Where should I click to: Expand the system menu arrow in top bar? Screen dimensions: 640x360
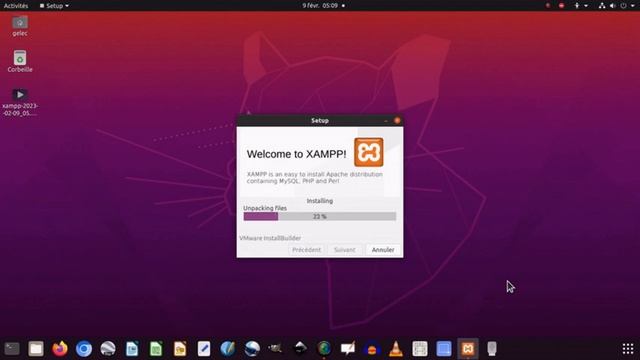click(632, 6)
